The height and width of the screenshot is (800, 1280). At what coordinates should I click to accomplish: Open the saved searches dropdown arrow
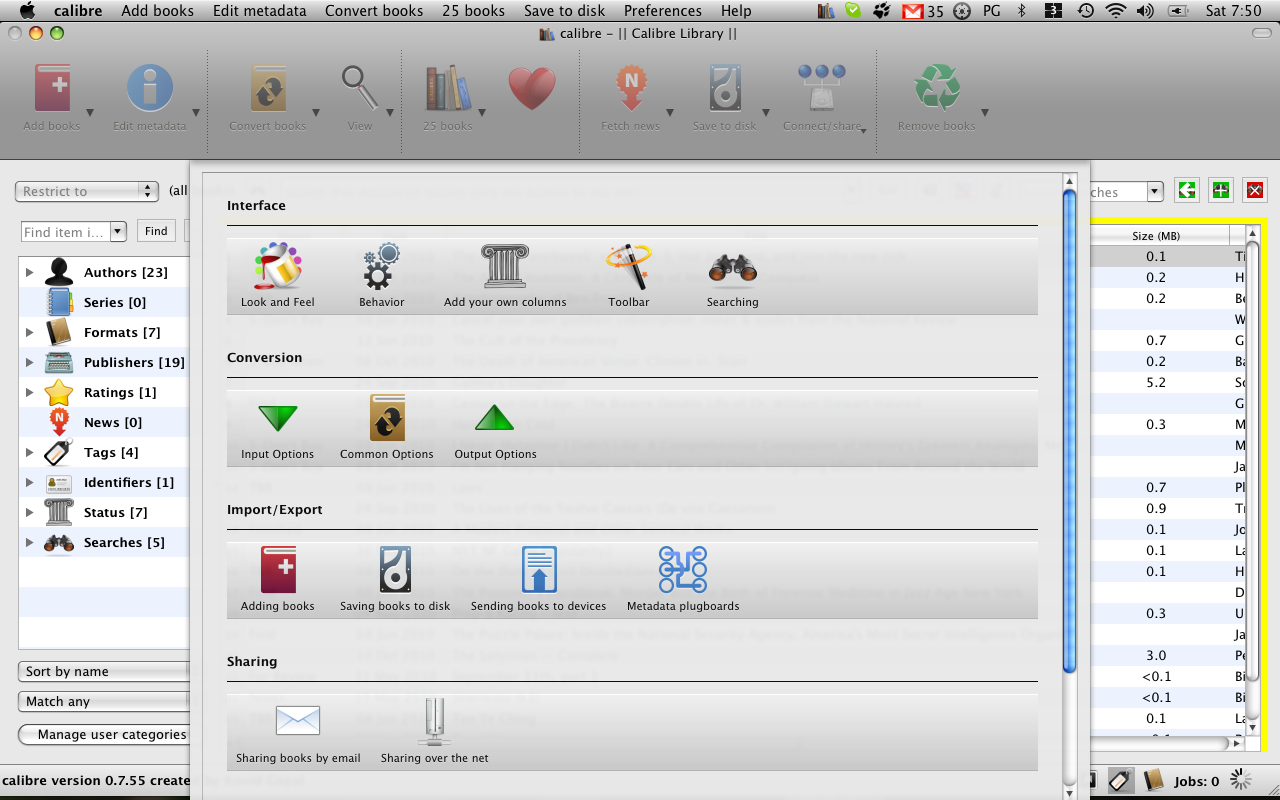1155,191
